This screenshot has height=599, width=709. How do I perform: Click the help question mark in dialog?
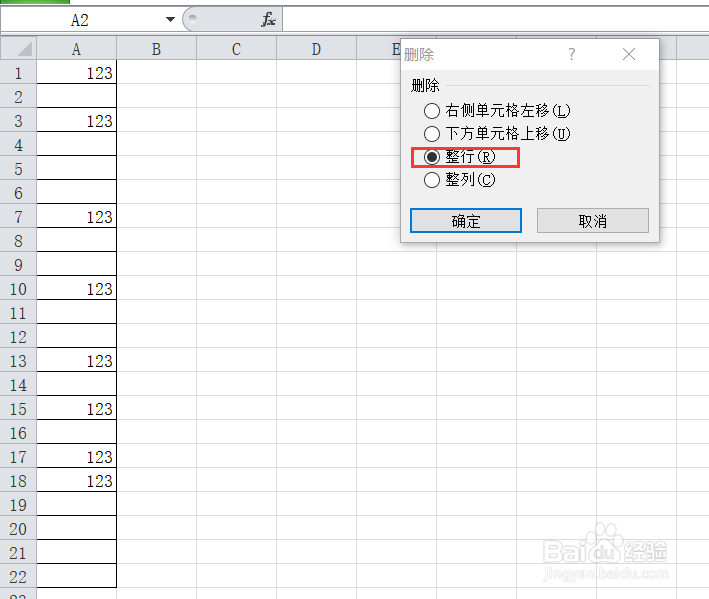(572, 54)
